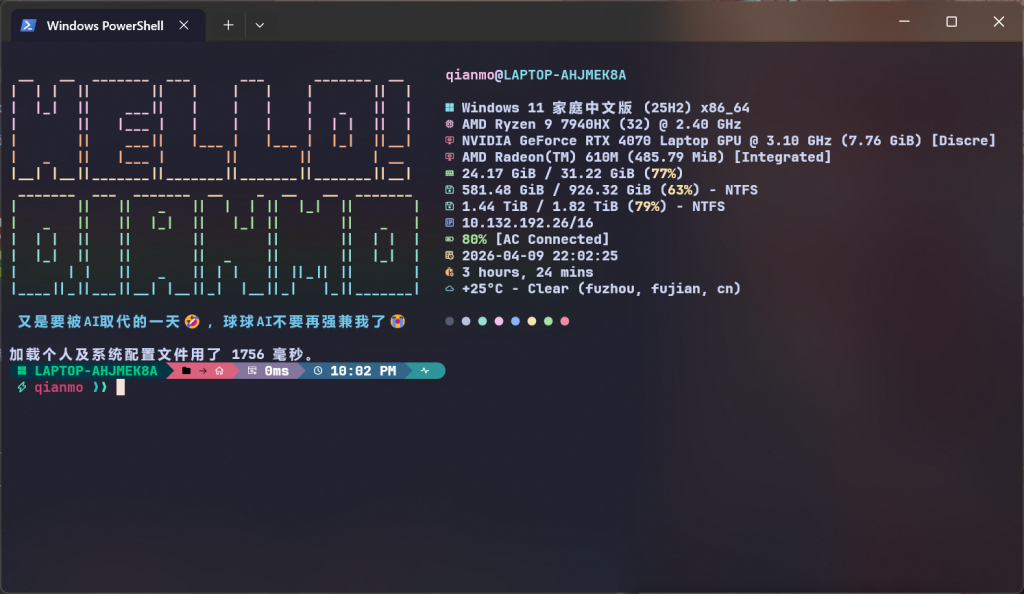This screenshot has height=594, width=1024.
Task: Click the Windows logo icon beside OS line
Action: [x=449, y=108]
